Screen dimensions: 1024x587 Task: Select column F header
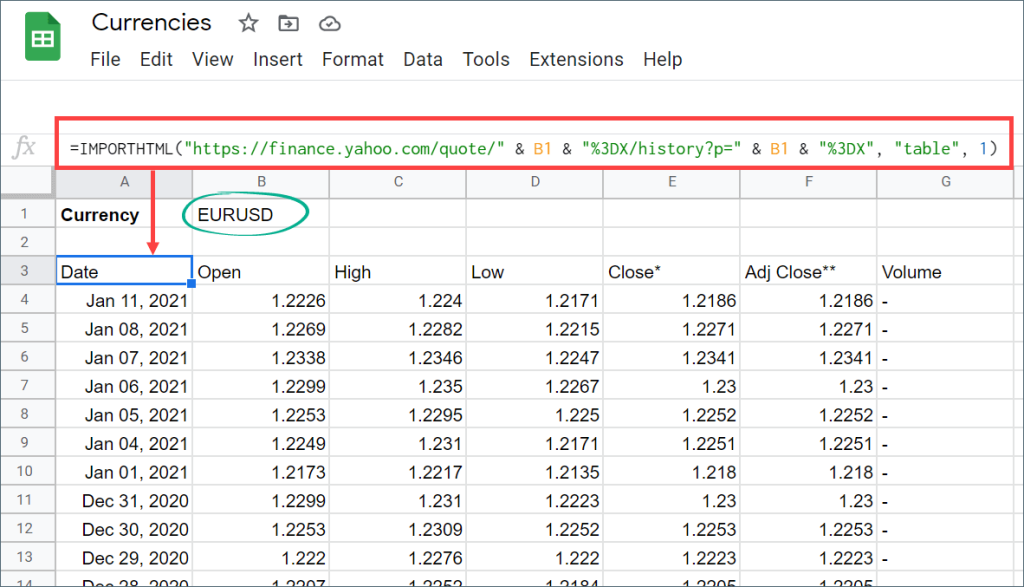pyautogui.click(x=808, y=182)
